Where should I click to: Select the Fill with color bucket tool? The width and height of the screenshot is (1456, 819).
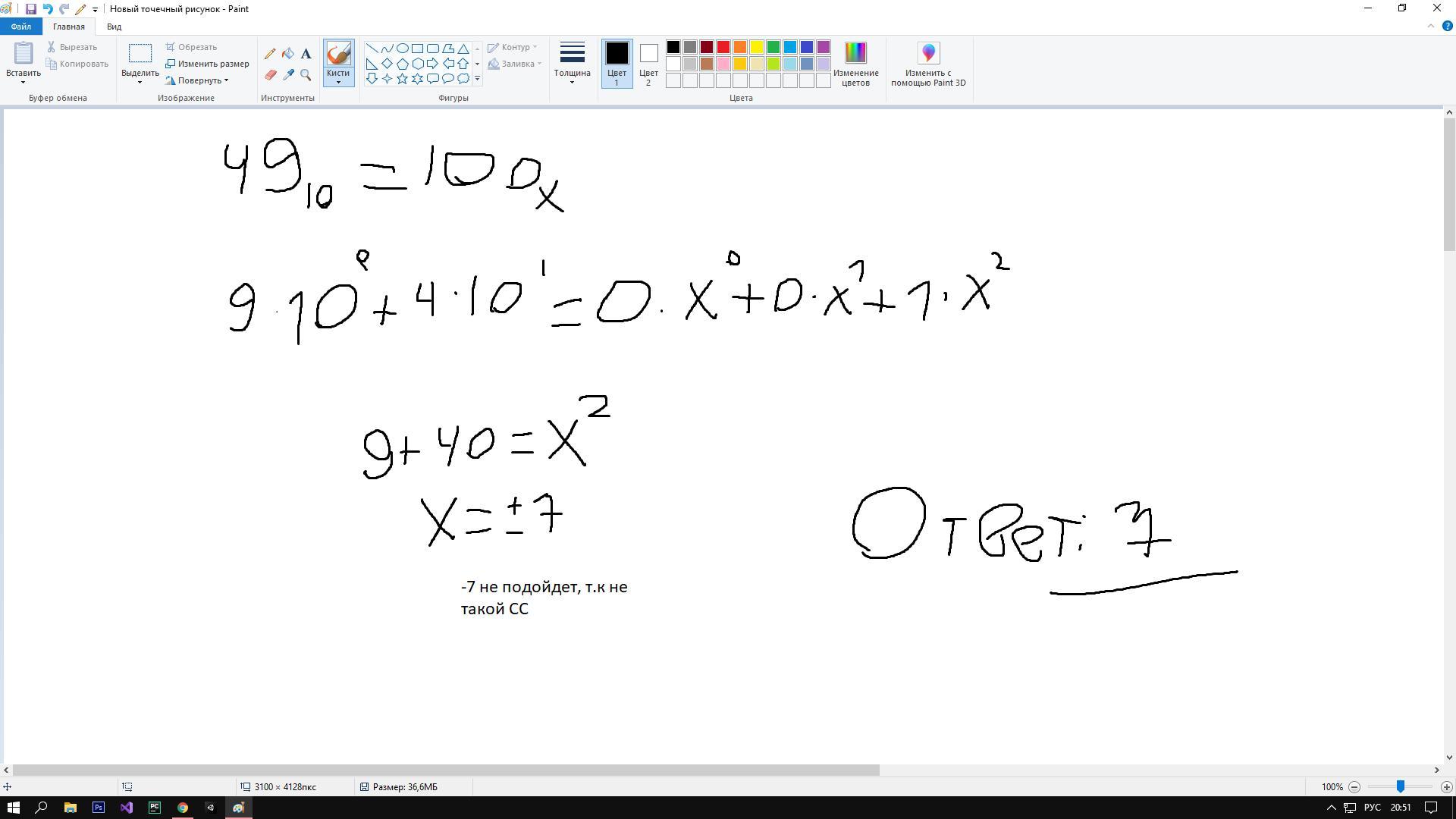tap(288, 54)
